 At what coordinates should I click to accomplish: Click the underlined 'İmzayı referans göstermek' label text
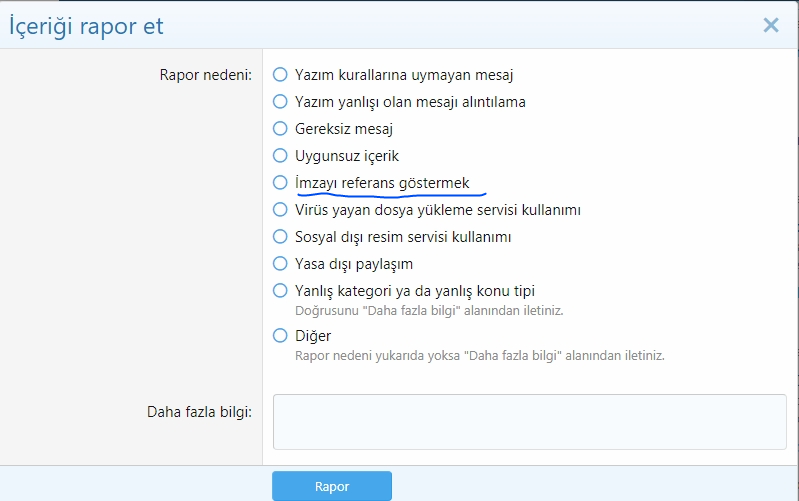click(x=383, y=183)
